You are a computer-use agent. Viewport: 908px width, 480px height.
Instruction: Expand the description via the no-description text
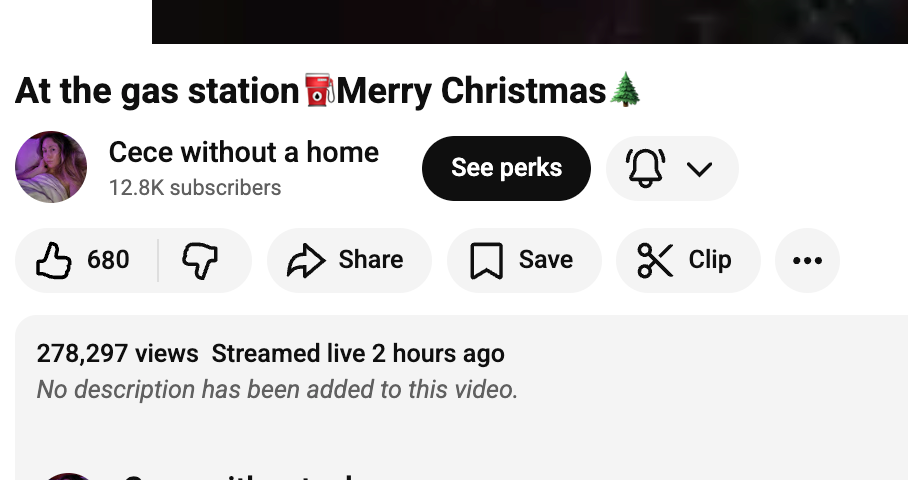tap(277, 389)
